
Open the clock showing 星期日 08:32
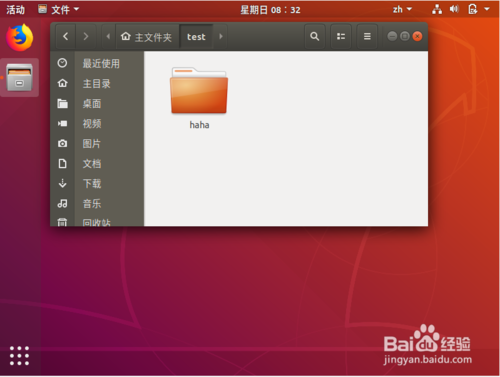[x=270, y=10]
